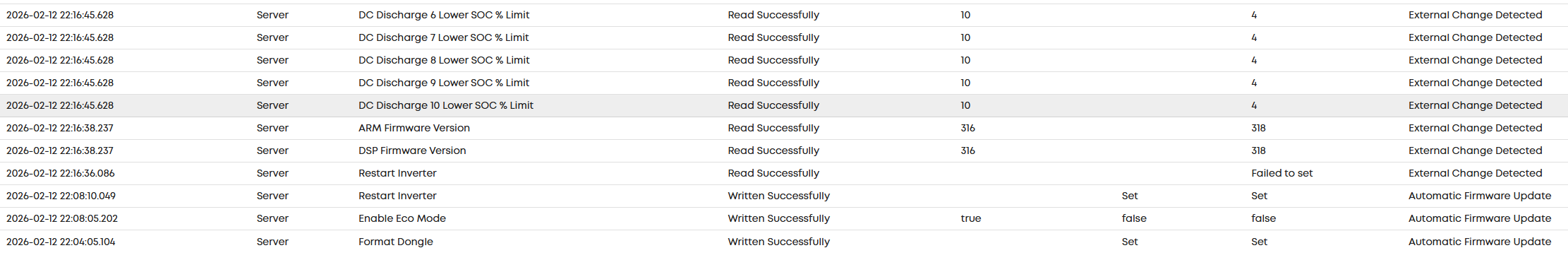Select the Enable Eco Mode log row
Viewport: 1568px width, 260px height.
coord(784,218)
